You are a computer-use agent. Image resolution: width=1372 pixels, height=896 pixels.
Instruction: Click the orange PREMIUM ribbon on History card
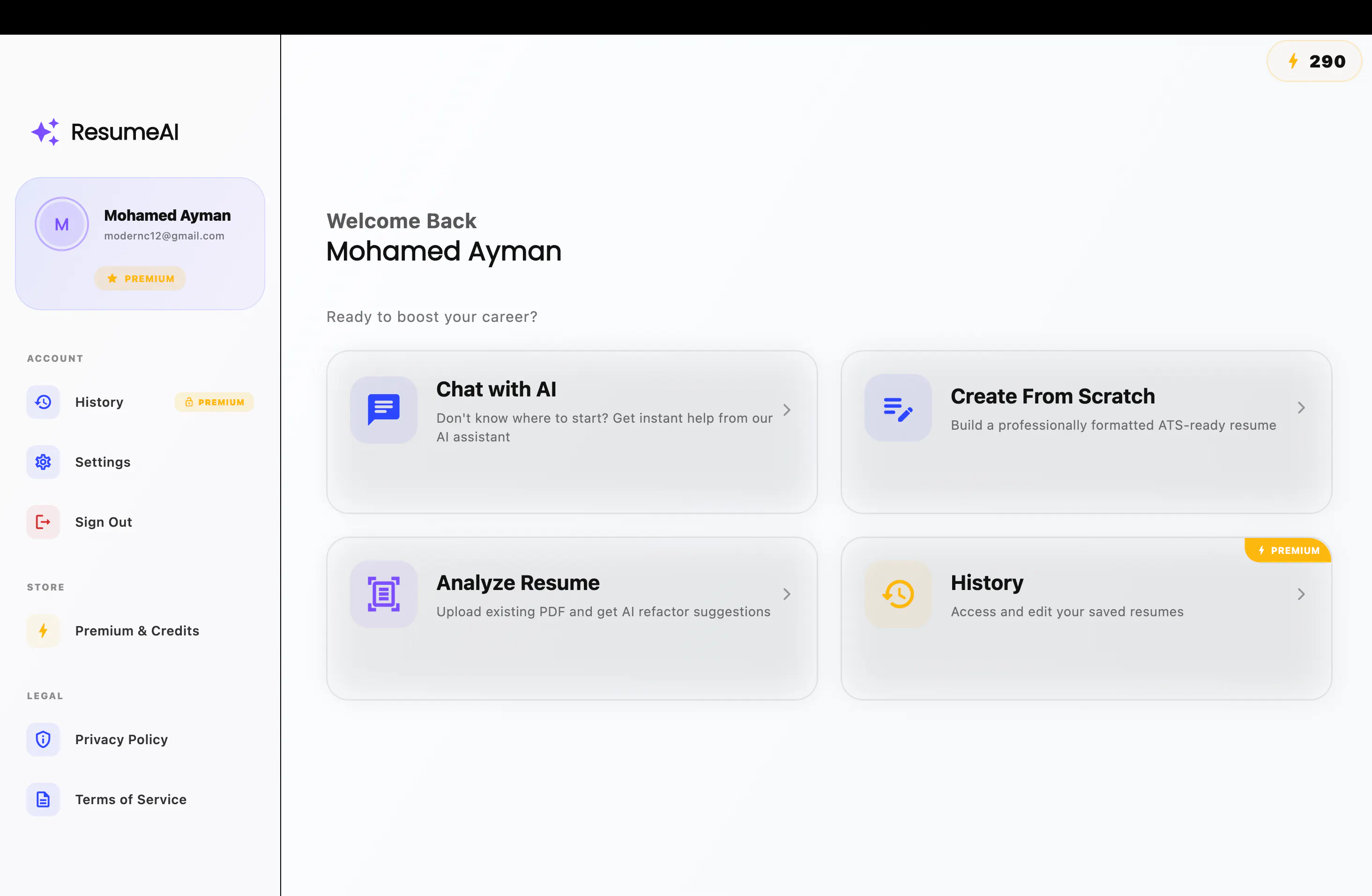coord(1288,551)
